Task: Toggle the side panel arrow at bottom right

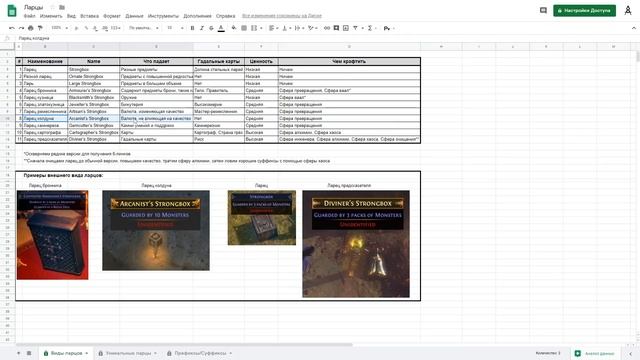Action: (x=630, y=353)
